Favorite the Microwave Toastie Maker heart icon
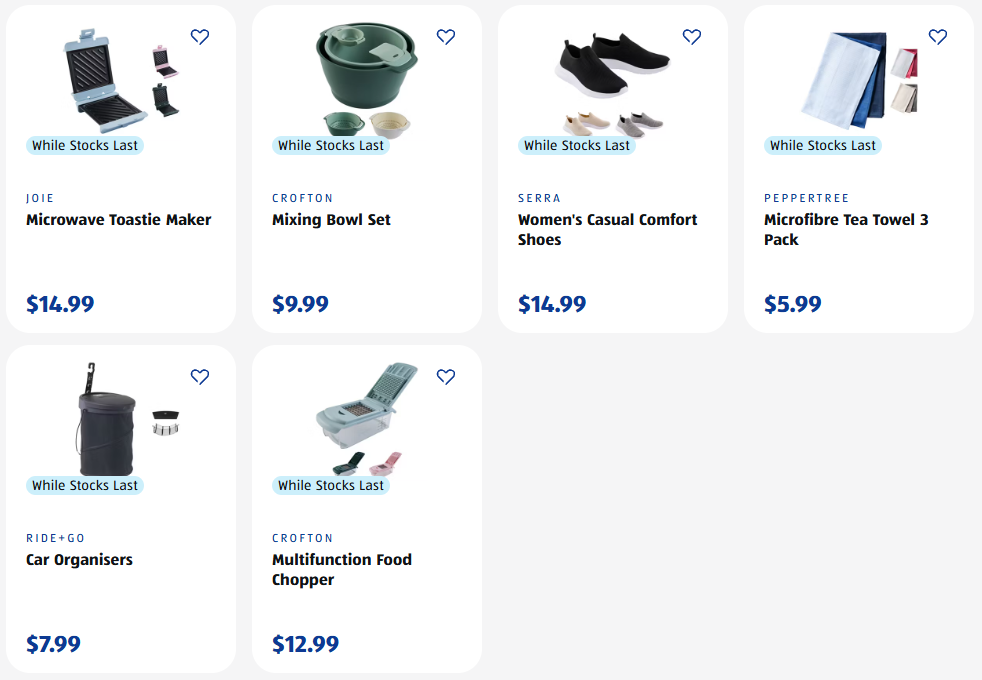The image size is (982, 680). 200,37
